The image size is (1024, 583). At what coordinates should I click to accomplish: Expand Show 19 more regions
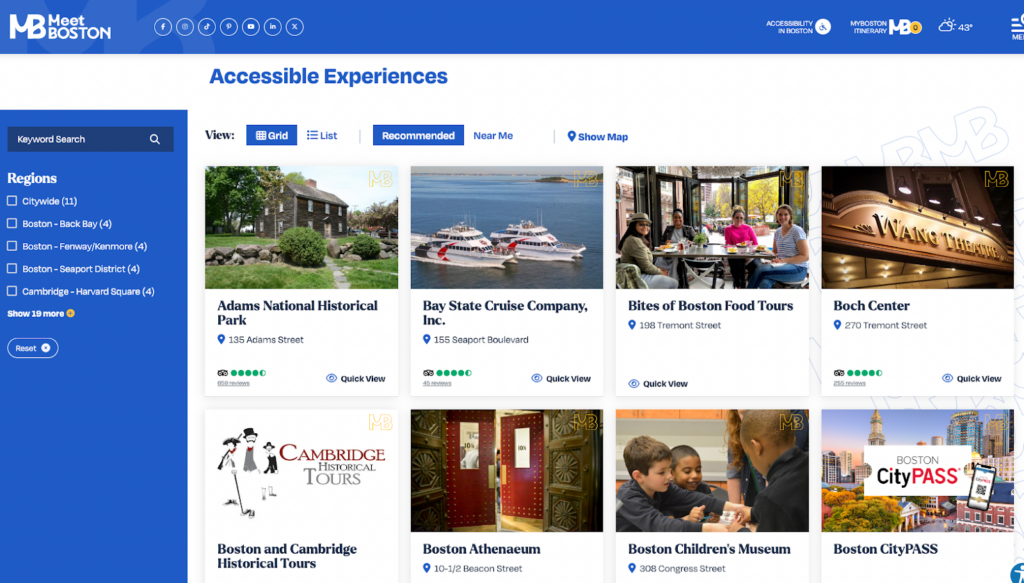40,313
